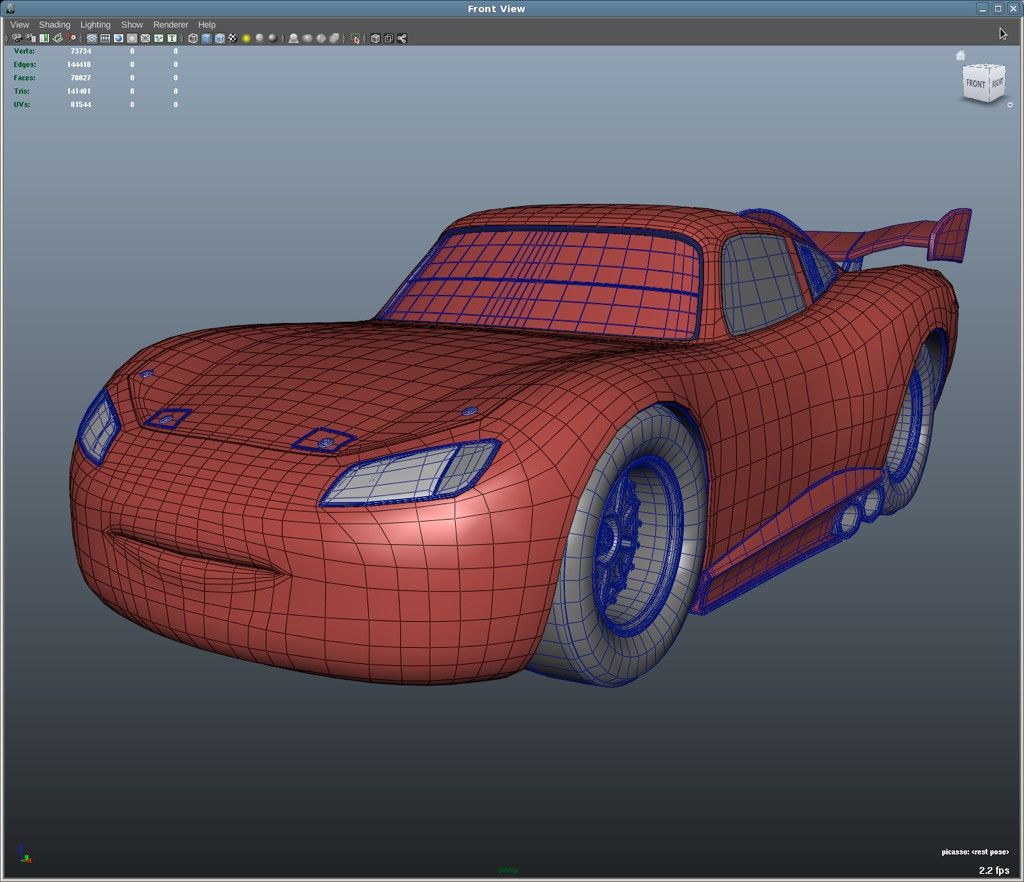
Task: Open the View menu
Action: [20, 25]
